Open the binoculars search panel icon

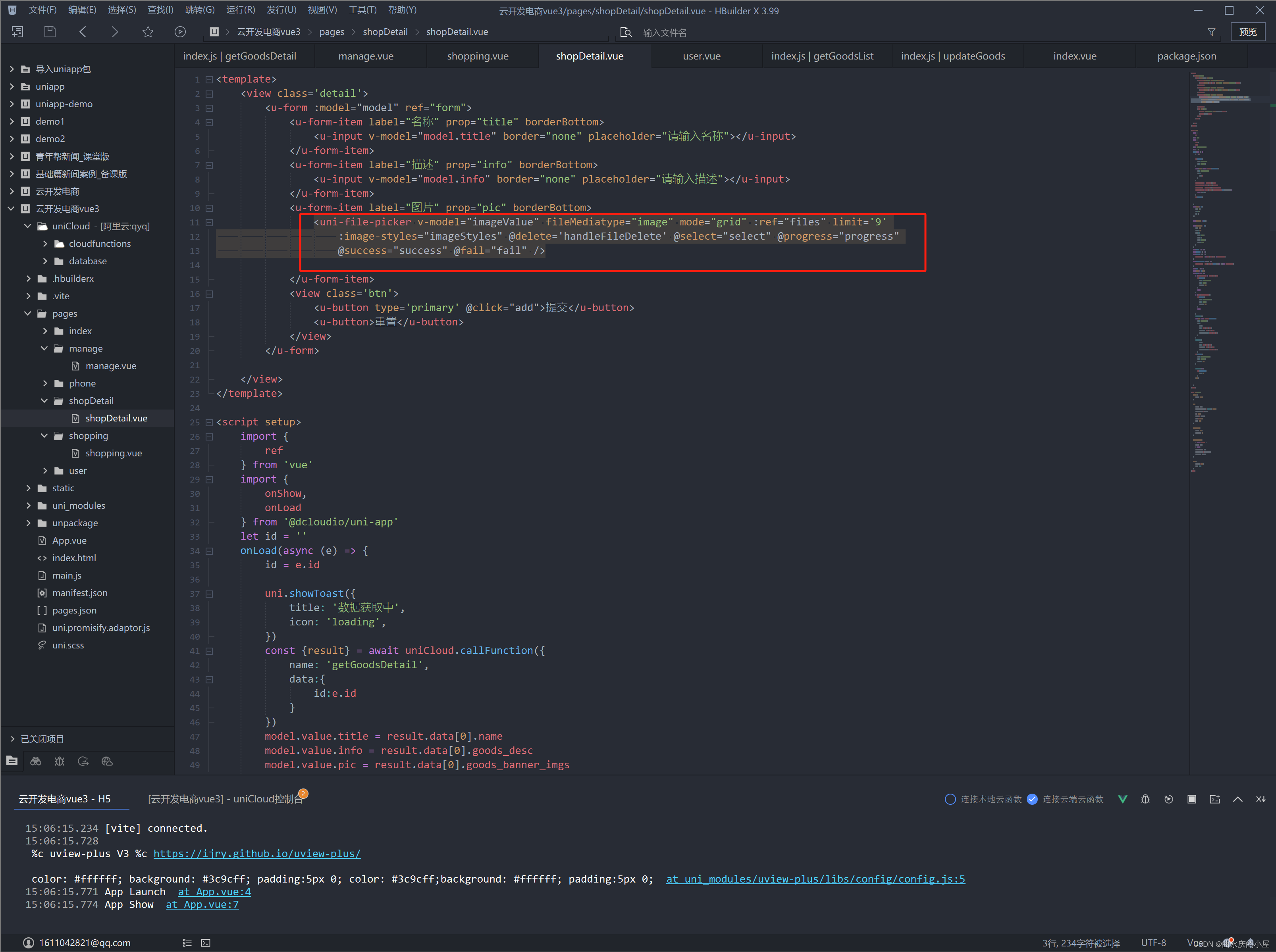tap(36, 761)
